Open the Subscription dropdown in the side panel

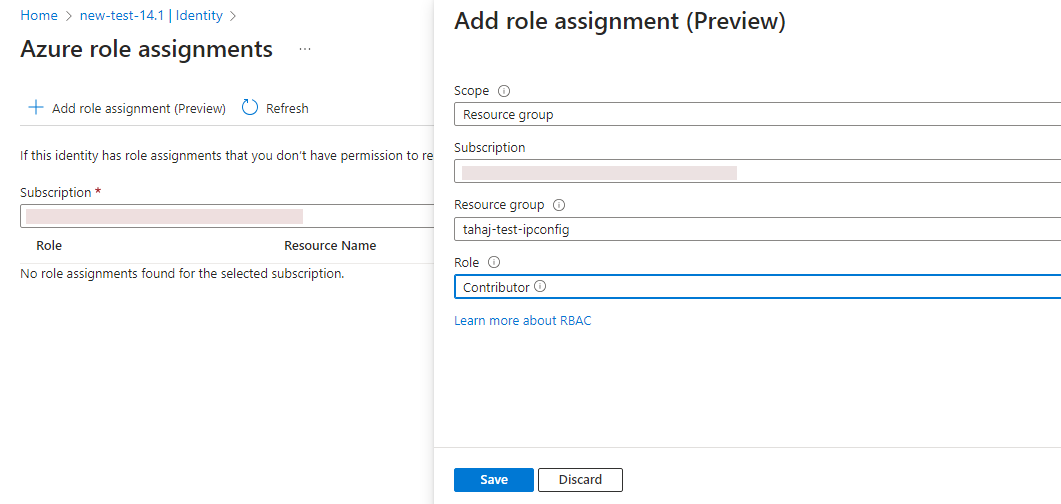pyautogui.click(x=757, y=172)
